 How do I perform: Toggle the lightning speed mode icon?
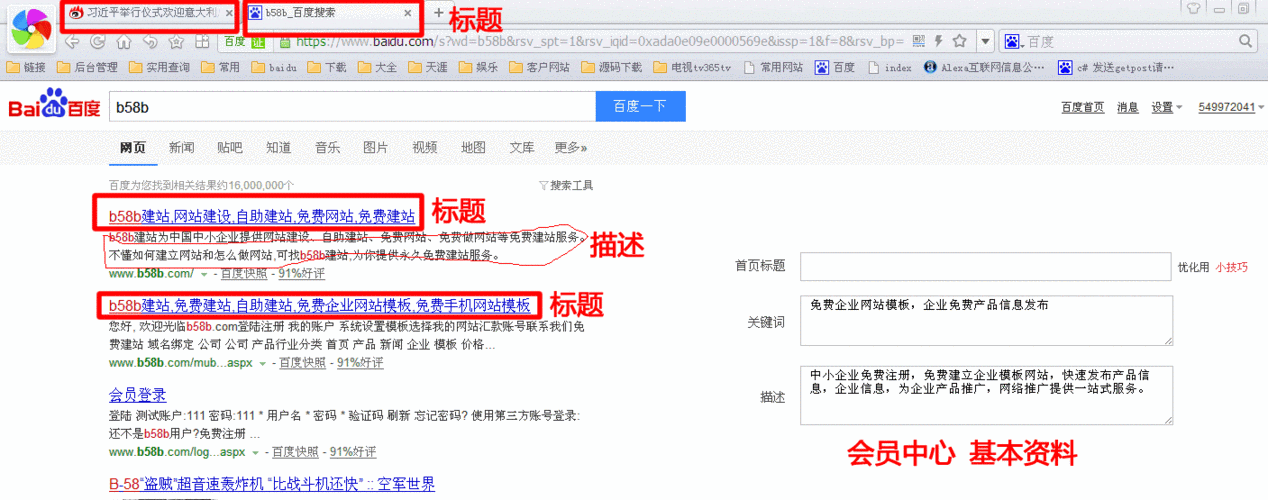pyautogui.click(x=938, y=42)
